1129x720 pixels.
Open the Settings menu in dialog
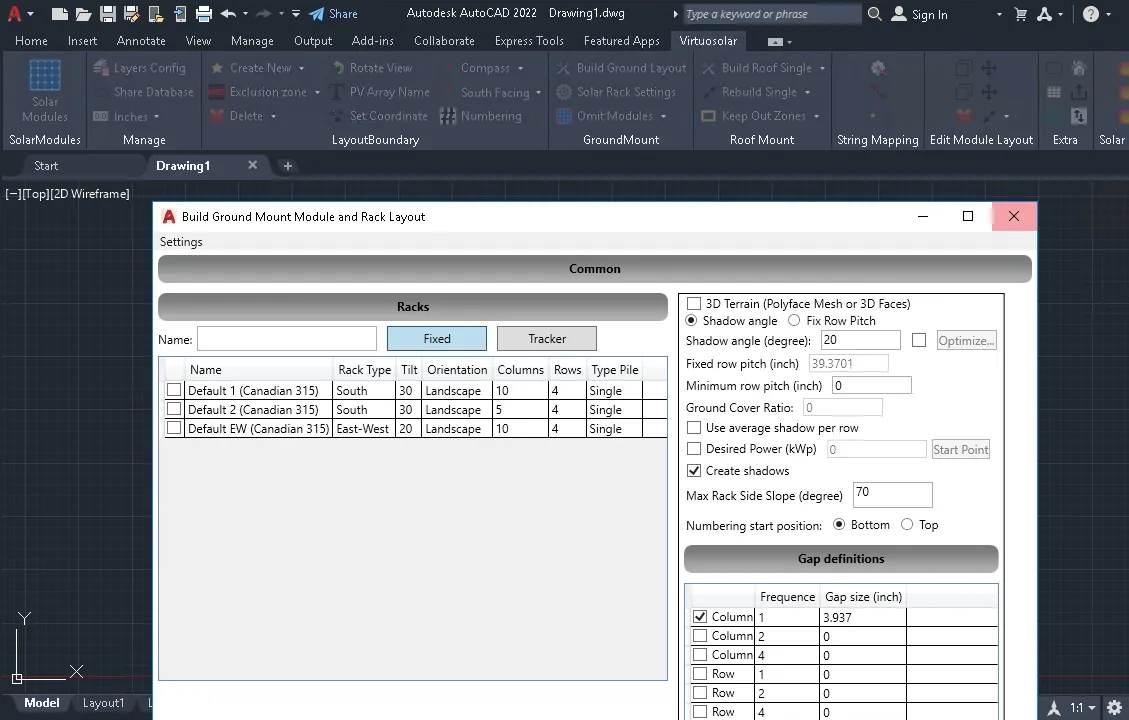point(181,242)
